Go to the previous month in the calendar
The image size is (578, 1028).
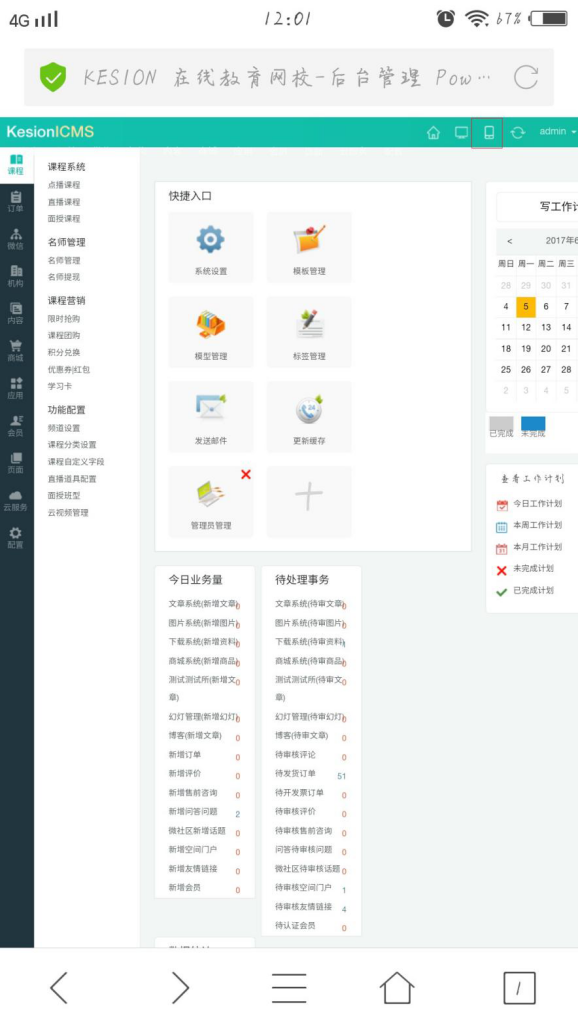pyautogui.click(x=510, y=241)
